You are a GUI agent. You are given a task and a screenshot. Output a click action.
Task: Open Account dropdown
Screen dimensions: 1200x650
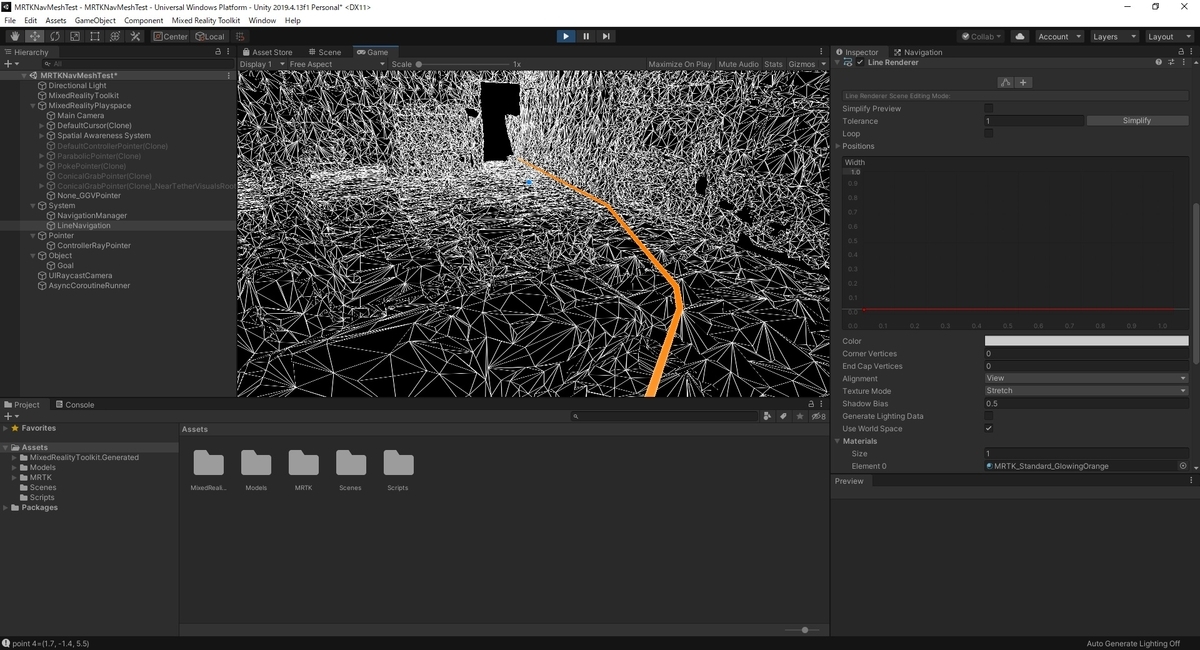(1059, 36)
